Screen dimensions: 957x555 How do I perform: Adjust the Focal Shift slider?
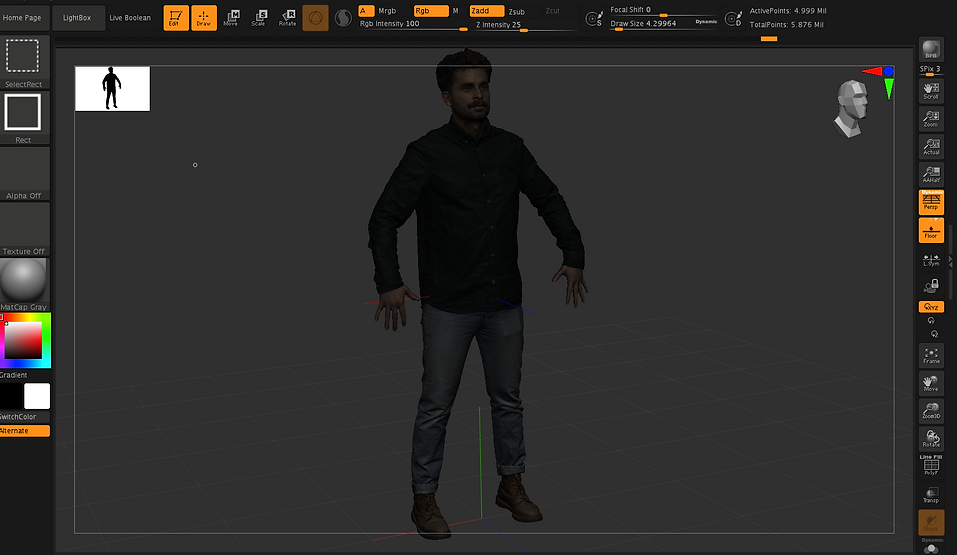pos(663,10)
